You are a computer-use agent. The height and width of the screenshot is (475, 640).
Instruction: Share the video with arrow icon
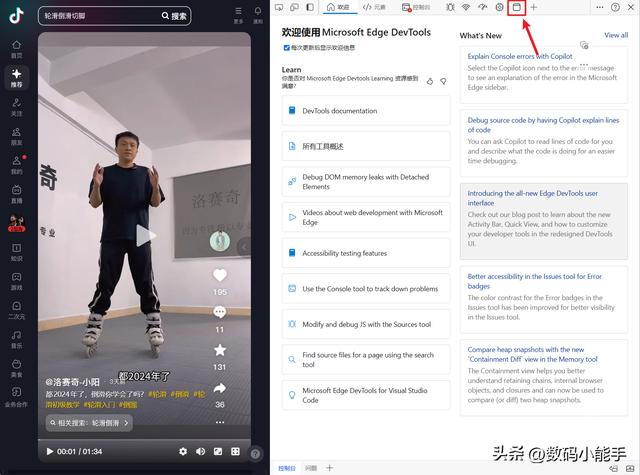(220, 388)
